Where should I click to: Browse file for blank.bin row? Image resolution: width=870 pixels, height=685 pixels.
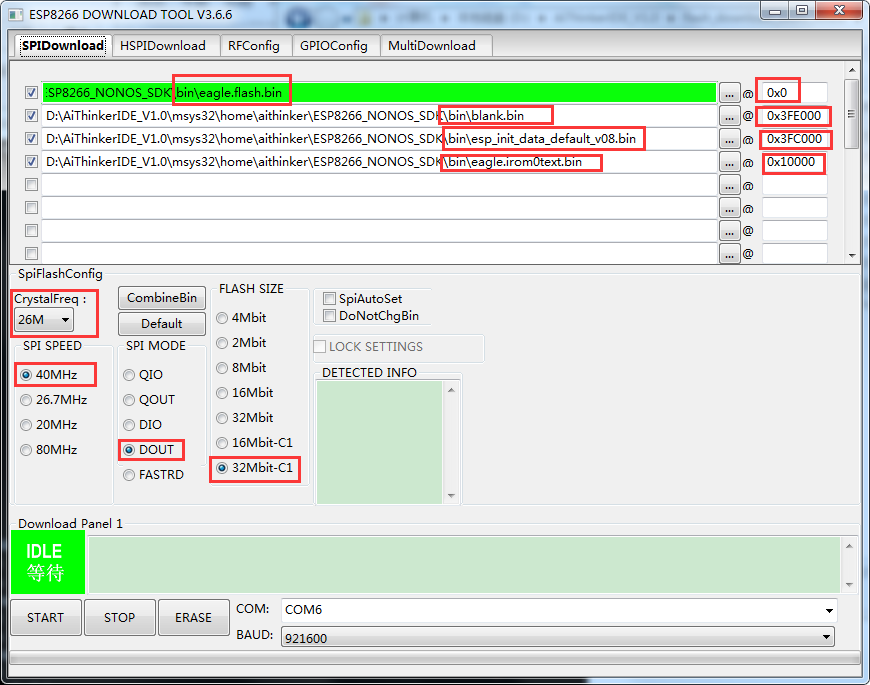tap(729, 116)
